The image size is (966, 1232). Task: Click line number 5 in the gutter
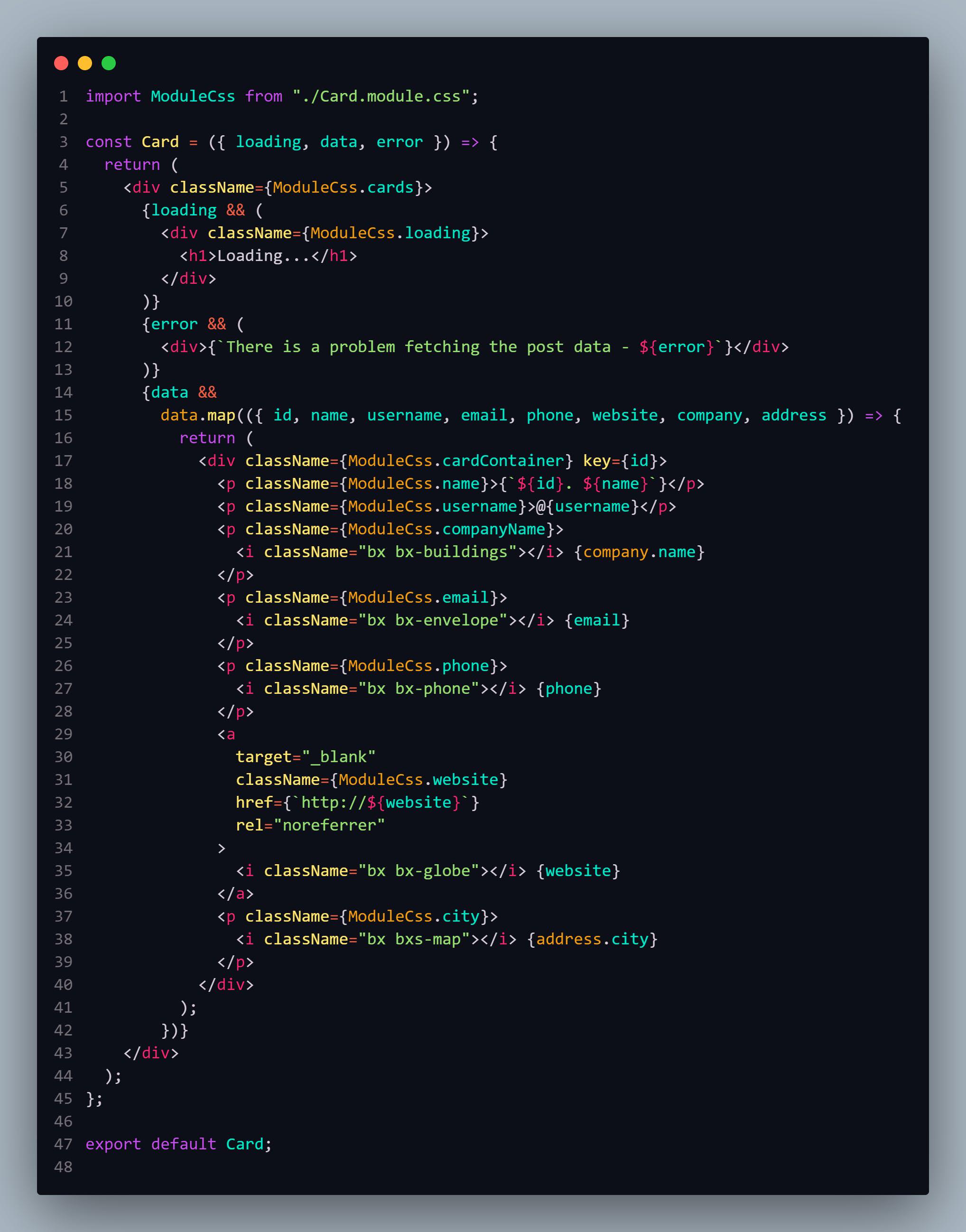tap(64, 188)
